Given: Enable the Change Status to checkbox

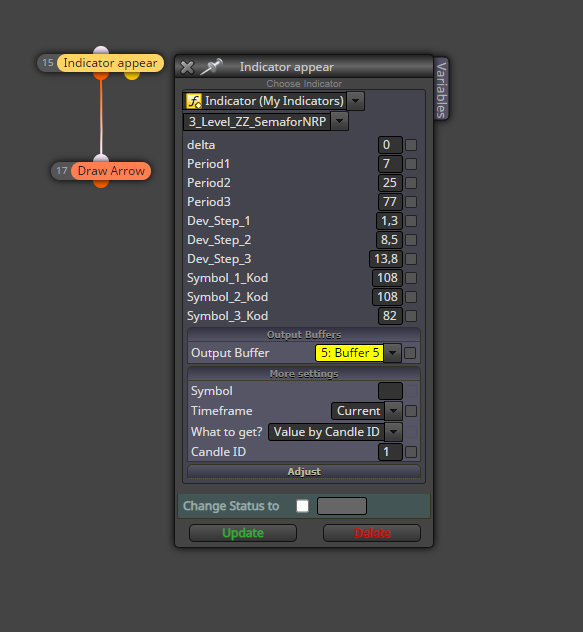Looking at the screenshot, I should click(x=302, y=506).
